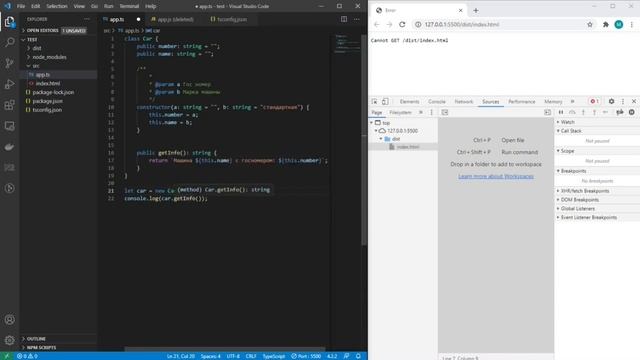Open the Selection menu
640x360 pixels.
[x=57, y=6]
